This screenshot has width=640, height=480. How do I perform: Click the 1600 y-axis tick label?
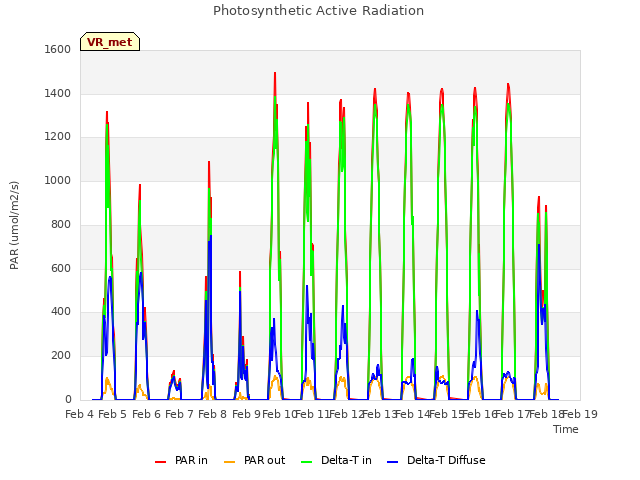point(58,49)
